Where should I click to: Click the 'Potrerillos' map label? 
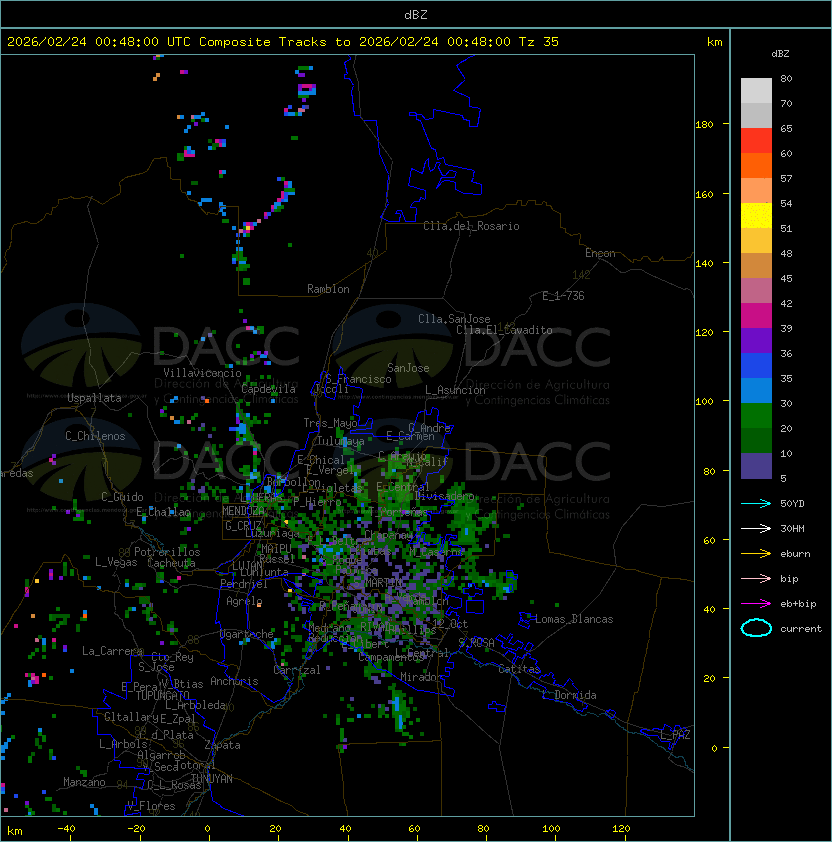[167, 552]
